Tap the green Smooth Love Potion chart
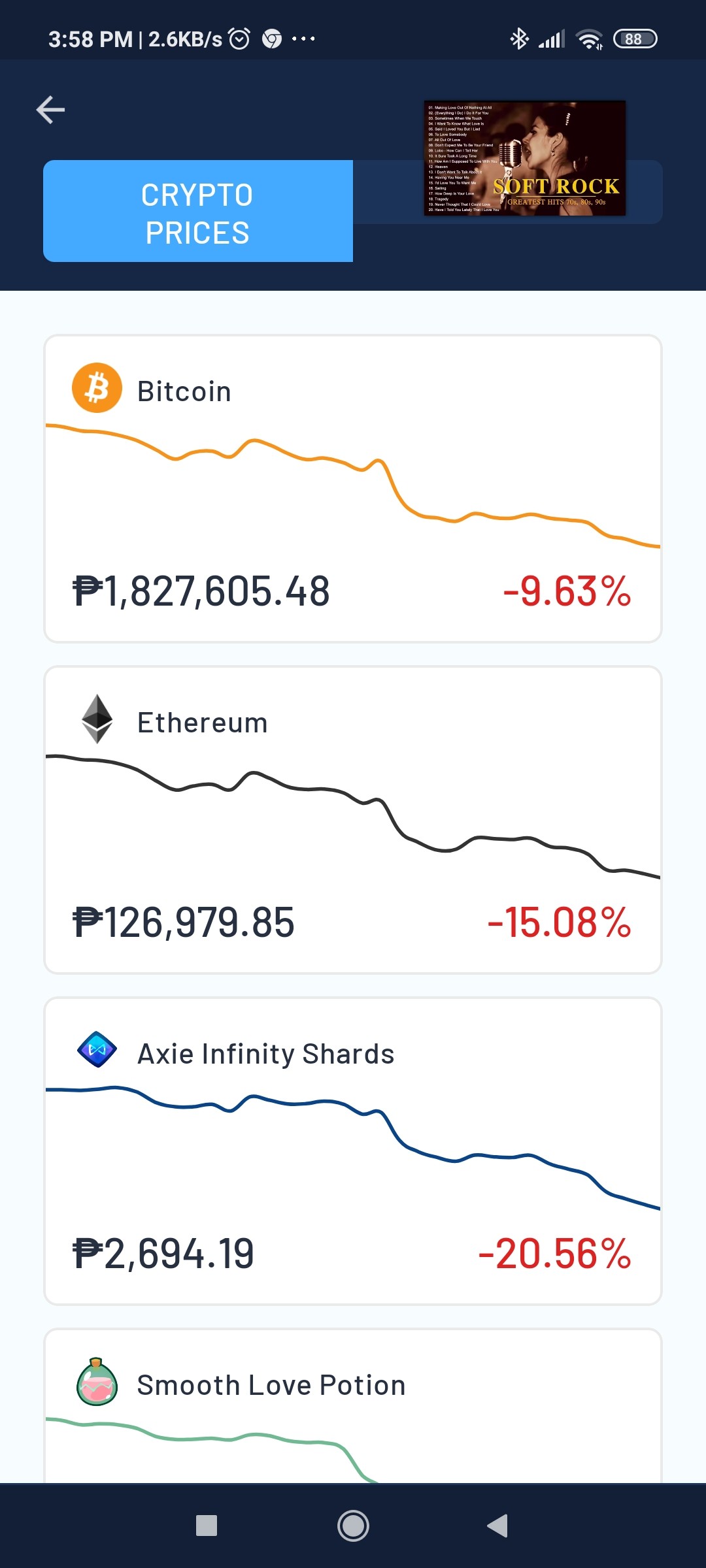Image resolution: width=706 pixels, height=1568 pixels. point(212,1450)
